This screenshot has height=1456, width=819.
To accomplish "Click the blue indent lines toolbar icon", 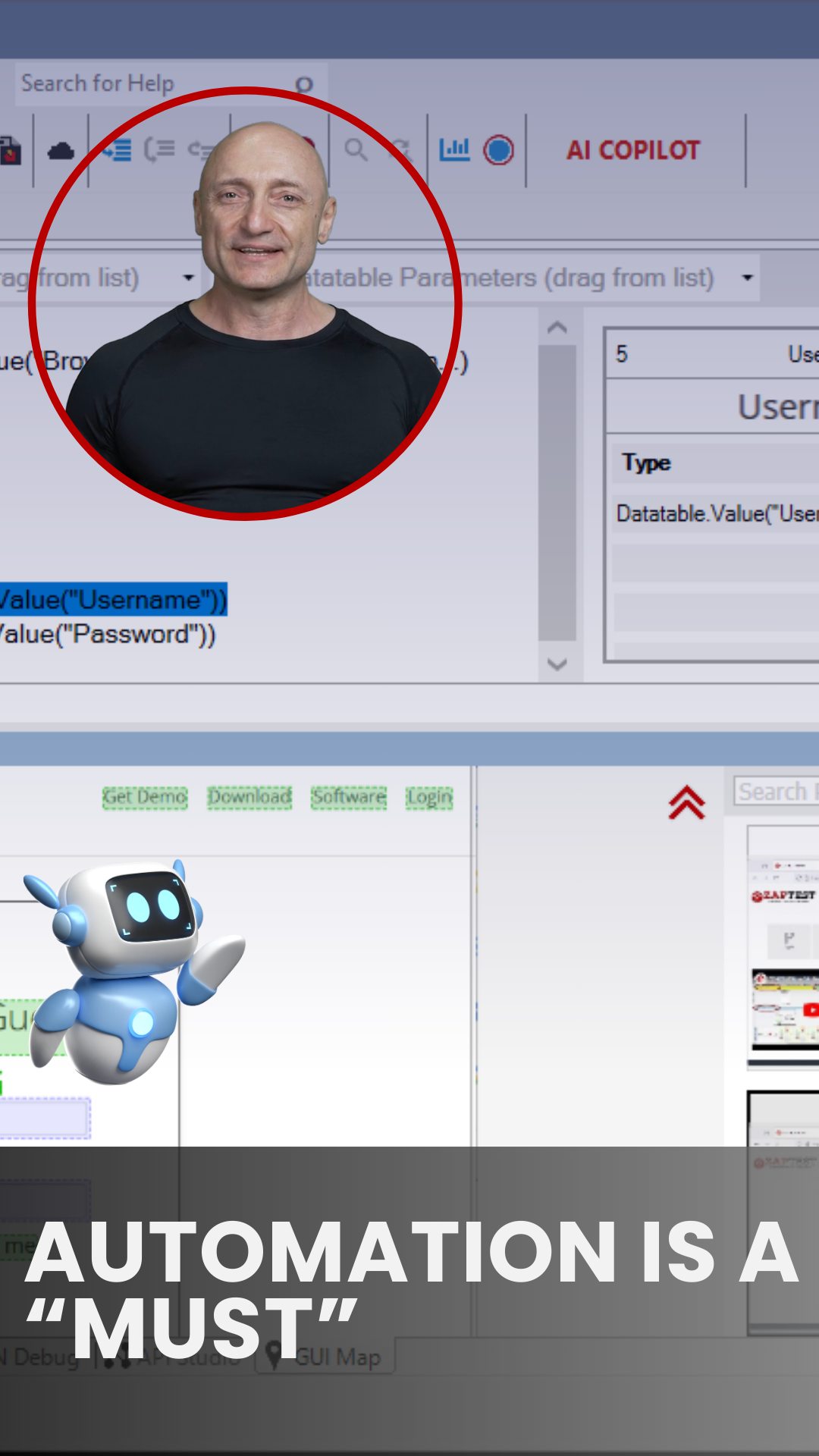I will point(118,150).
